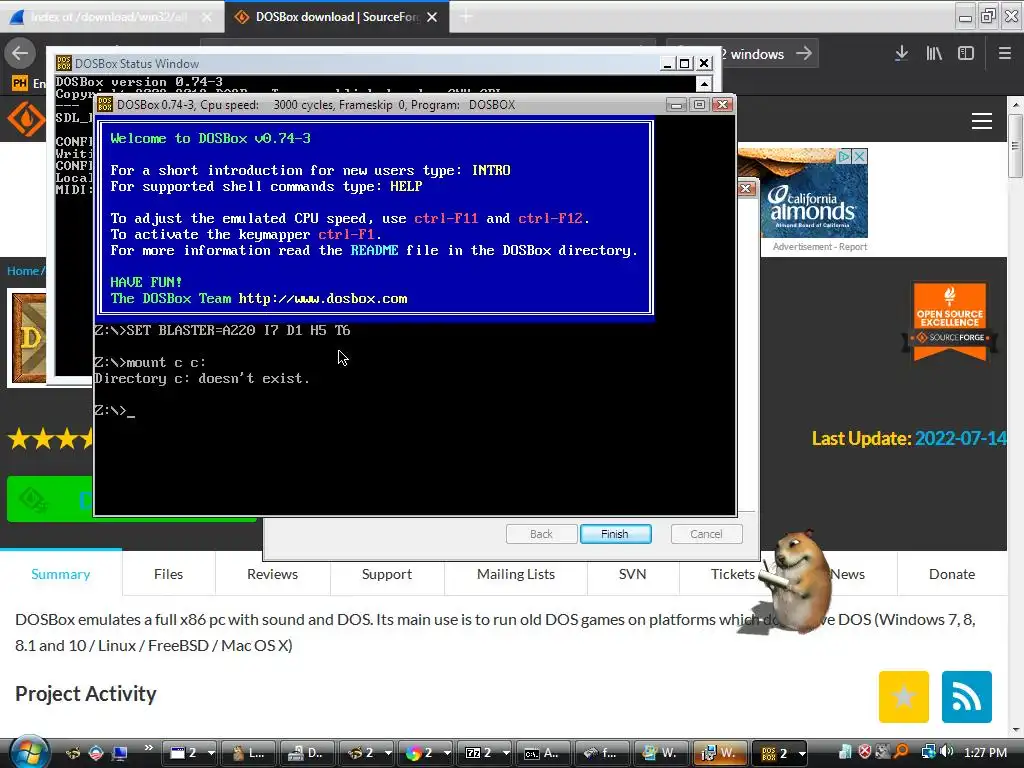Screen dimensions: 1024x768
Task: Click the Cancel button in the installer
Action: pos(706,534)
